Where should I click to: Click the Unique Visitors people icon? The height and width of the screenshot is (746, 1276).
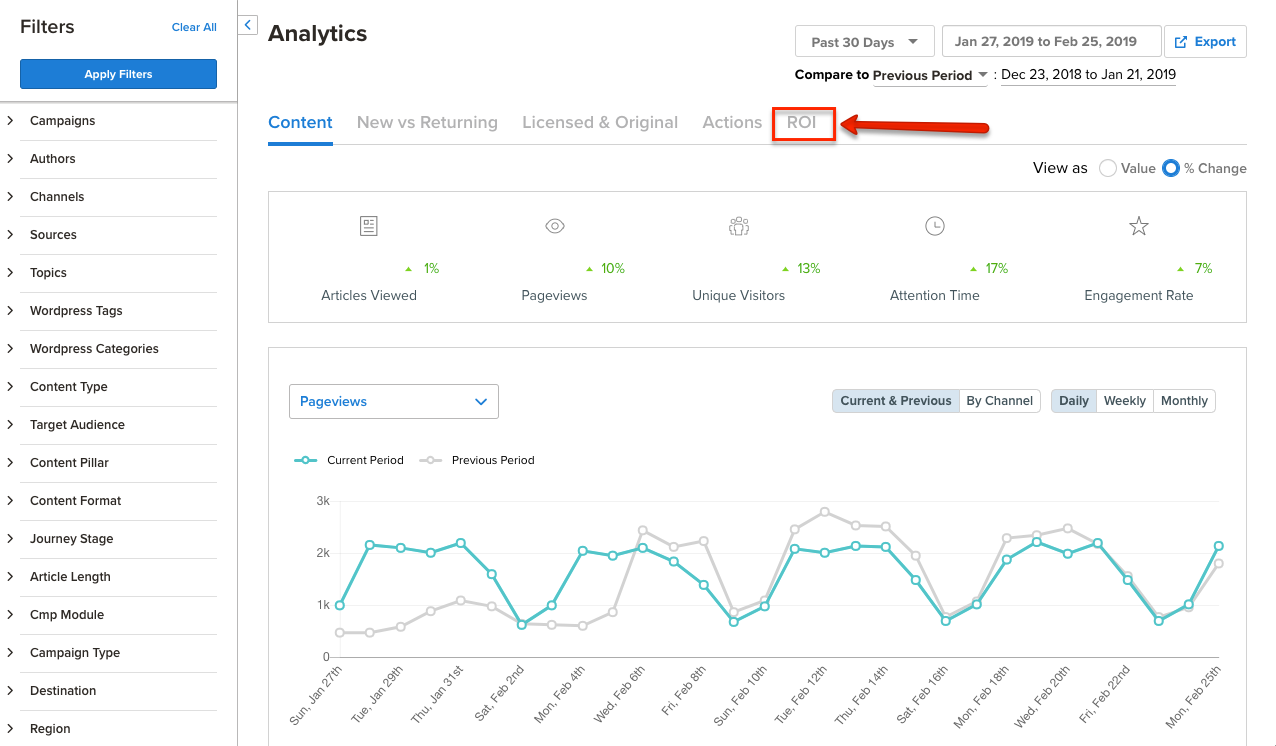[x=739, y=226]
